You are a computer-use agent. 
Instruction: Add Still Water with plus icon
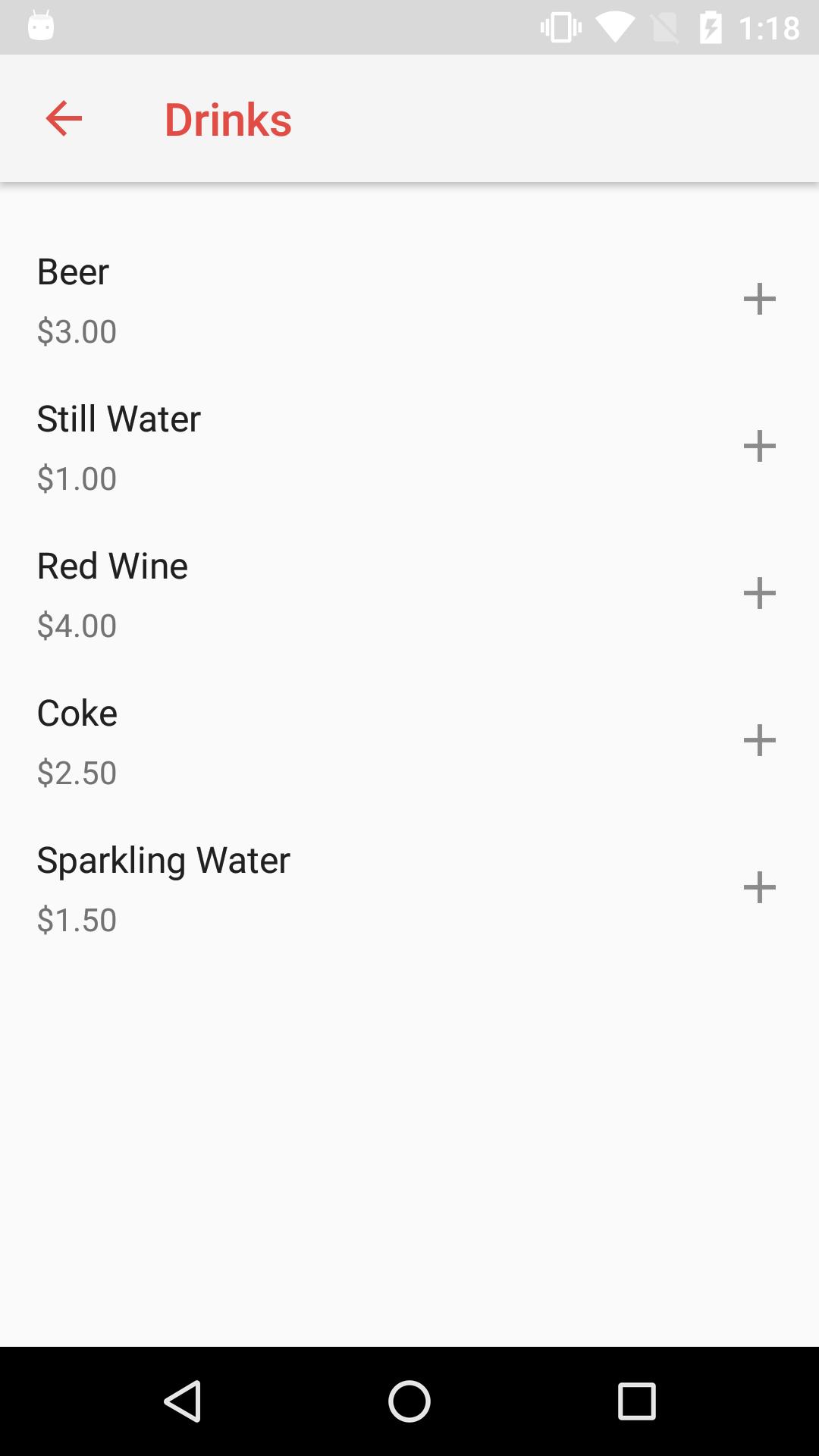(759, 446)
